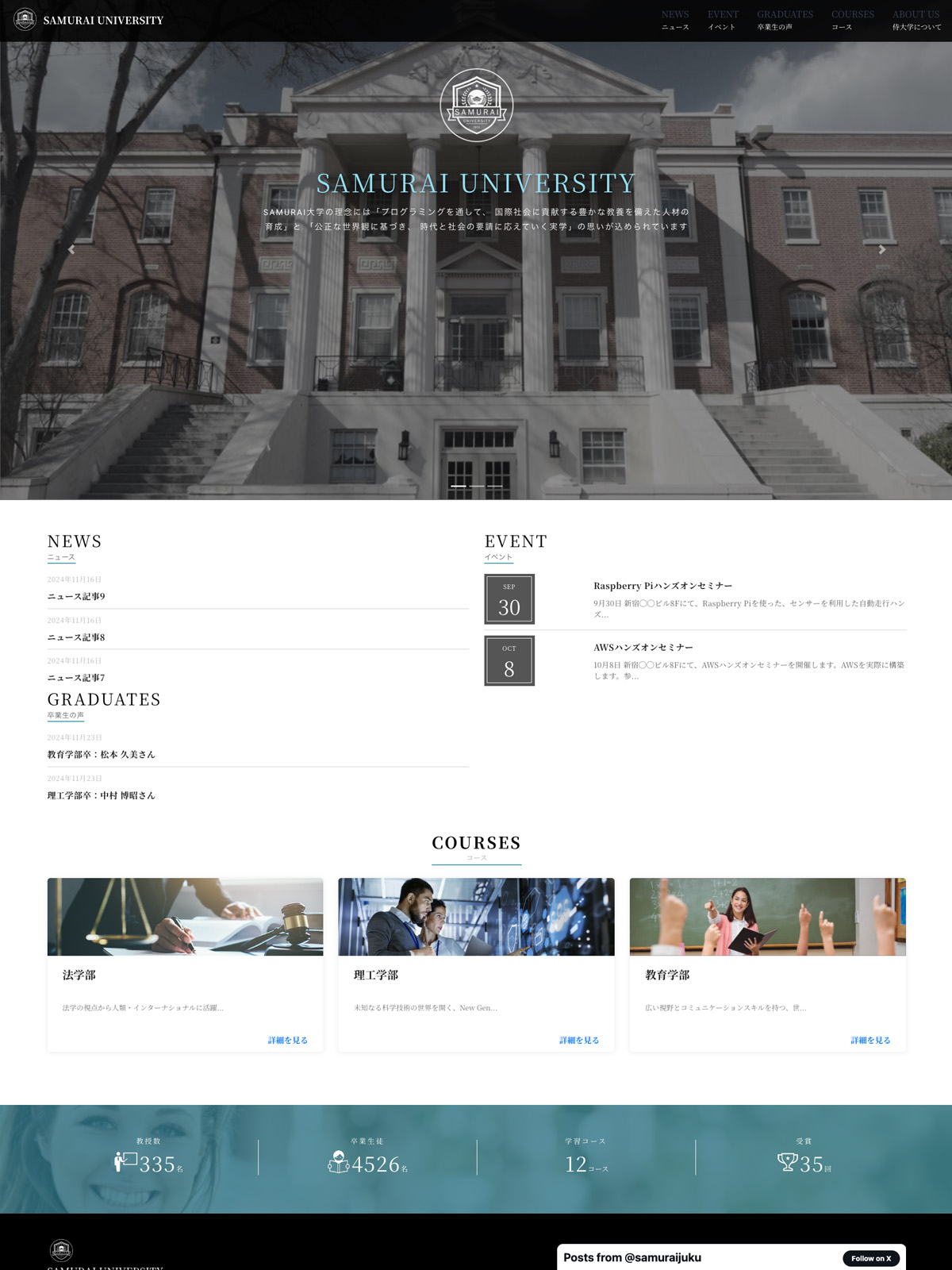Open the ABOUT US menu item
The width and height of the screenshot is (952, 1270).
pos(916,20)
